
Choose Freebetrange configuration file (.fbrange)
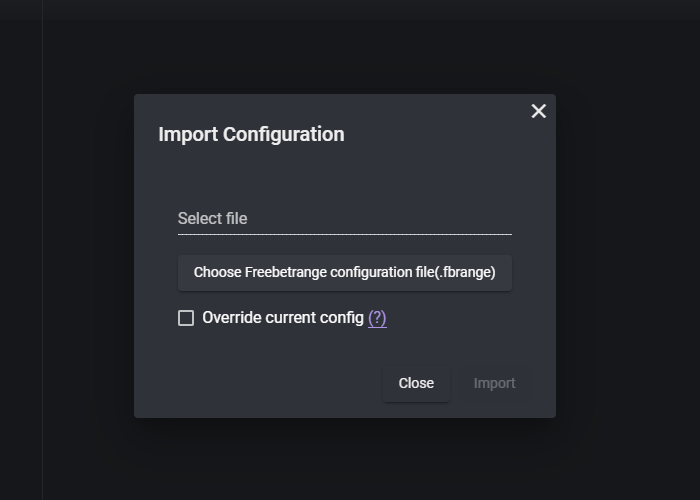pos(345,273)
